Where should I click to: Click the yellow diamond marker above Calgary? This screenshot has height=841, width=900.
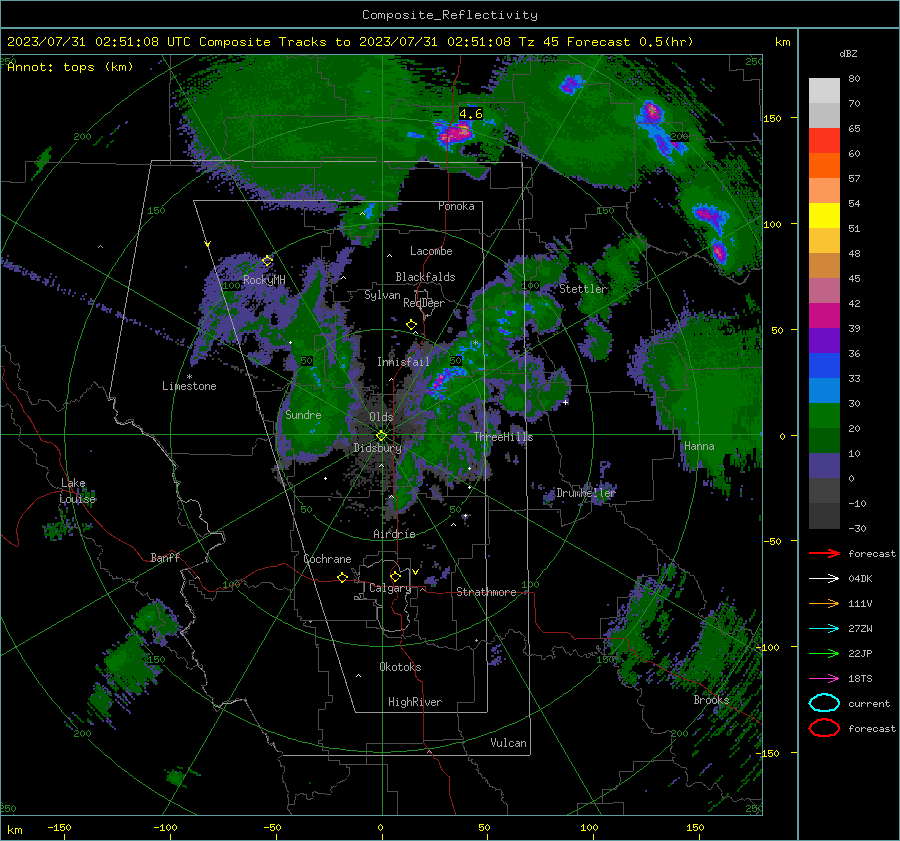pos(395,576)
